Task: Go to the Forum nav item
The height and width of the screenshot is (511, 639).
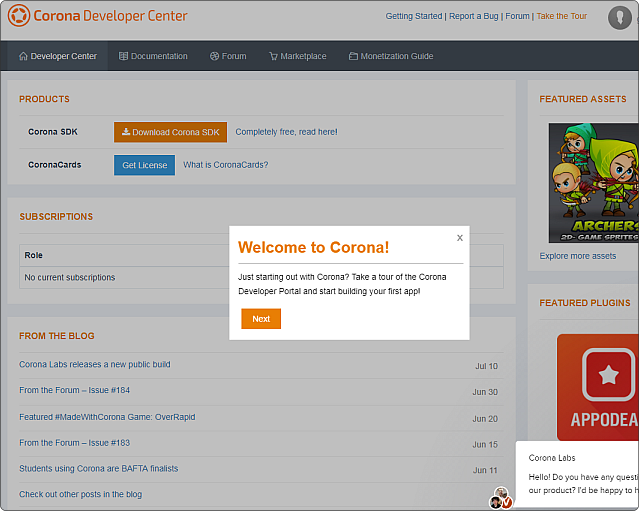Action: pyautogui.click(x=228, y=56)
